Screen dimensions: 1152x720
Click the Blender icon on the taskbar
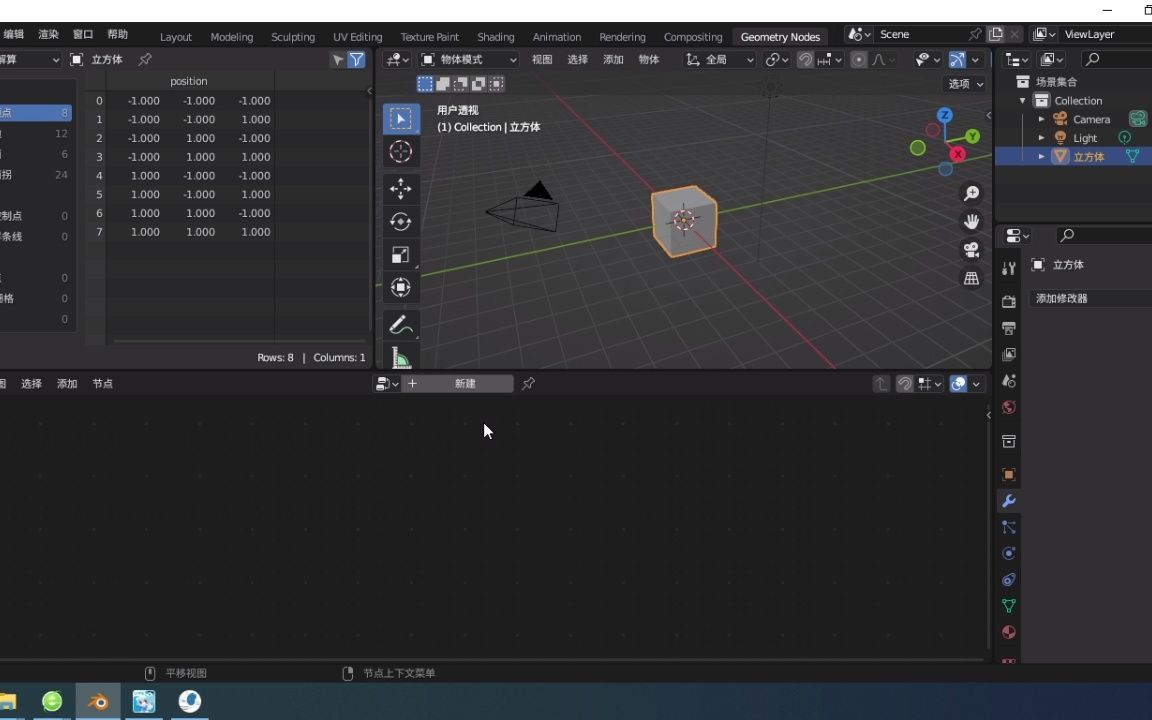tap(97, 701)
